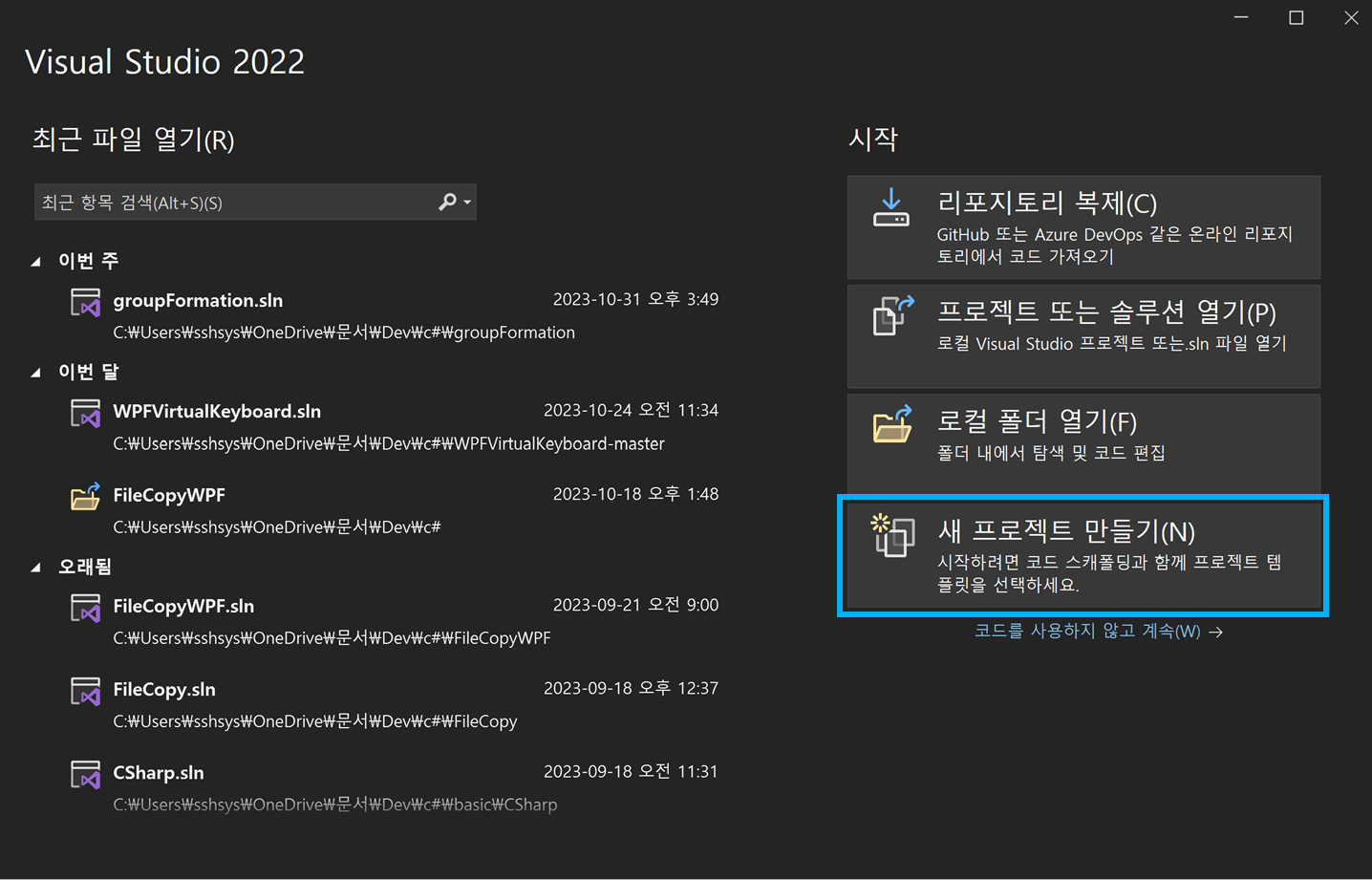Viewport: 1372px width, 880px height.
Task: Follow the 코드를 사용하지 않고 계속(W) link
Action: [1098, 632]
